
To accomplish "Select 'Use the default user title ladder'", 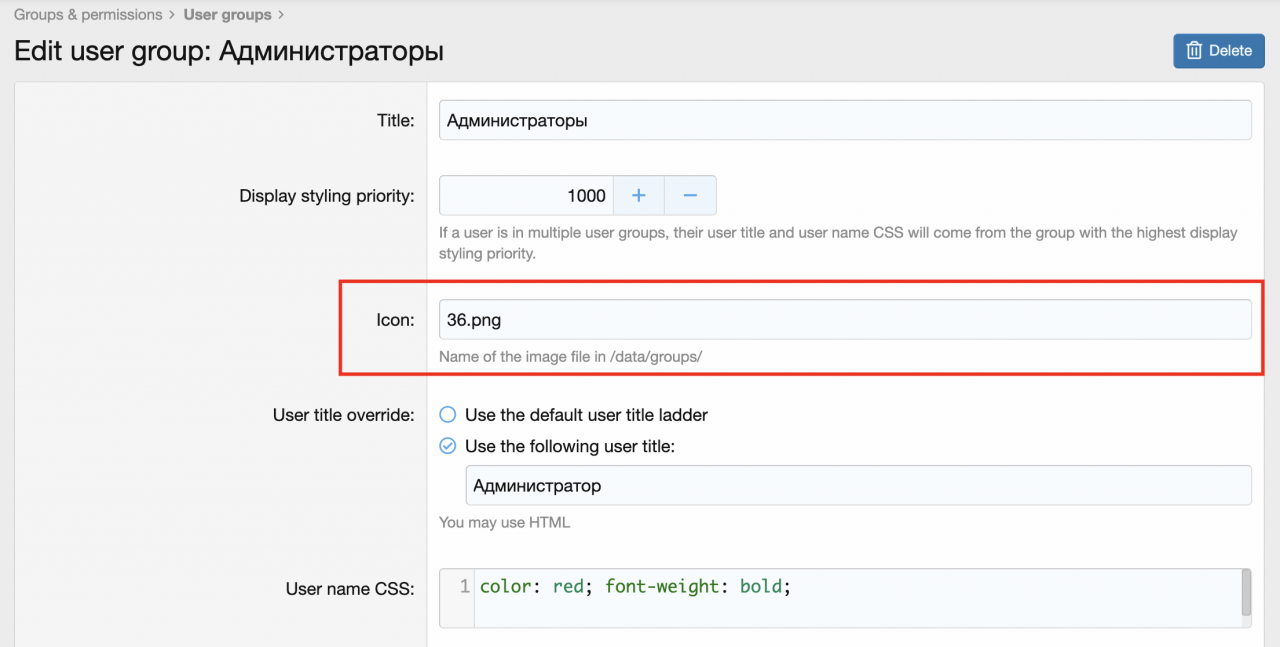I will coord(448,414).
